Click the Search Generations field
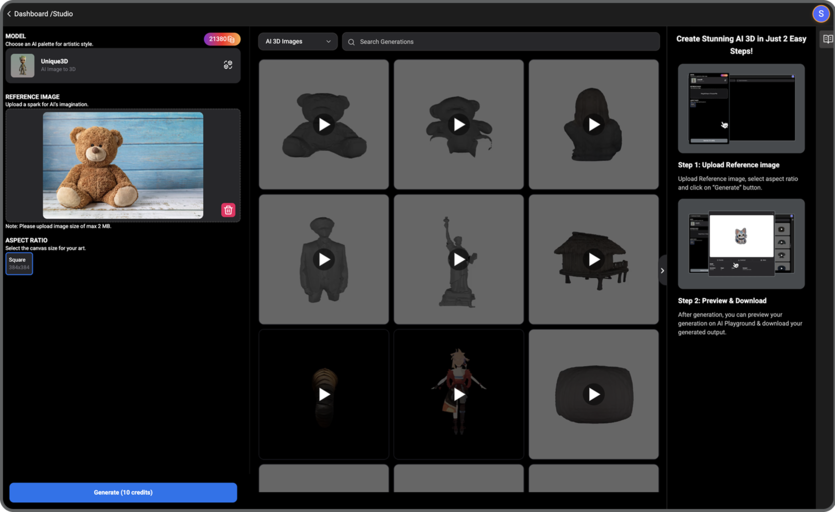The image size is (835, 512). (501, 42)
